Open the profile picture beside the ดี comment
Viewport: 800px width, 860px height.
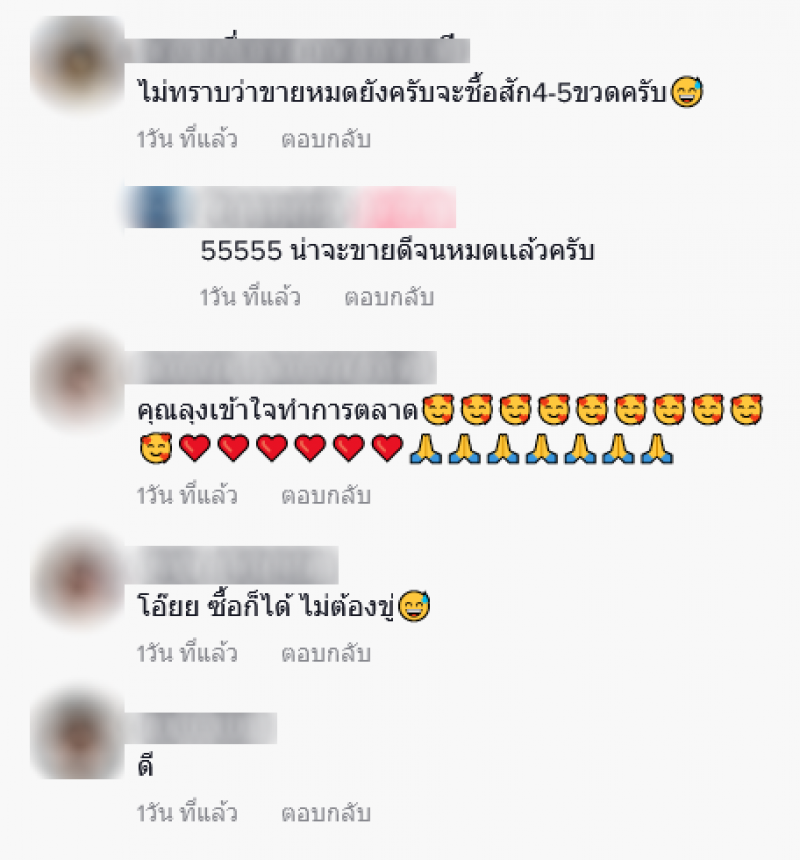click(77, 734)
